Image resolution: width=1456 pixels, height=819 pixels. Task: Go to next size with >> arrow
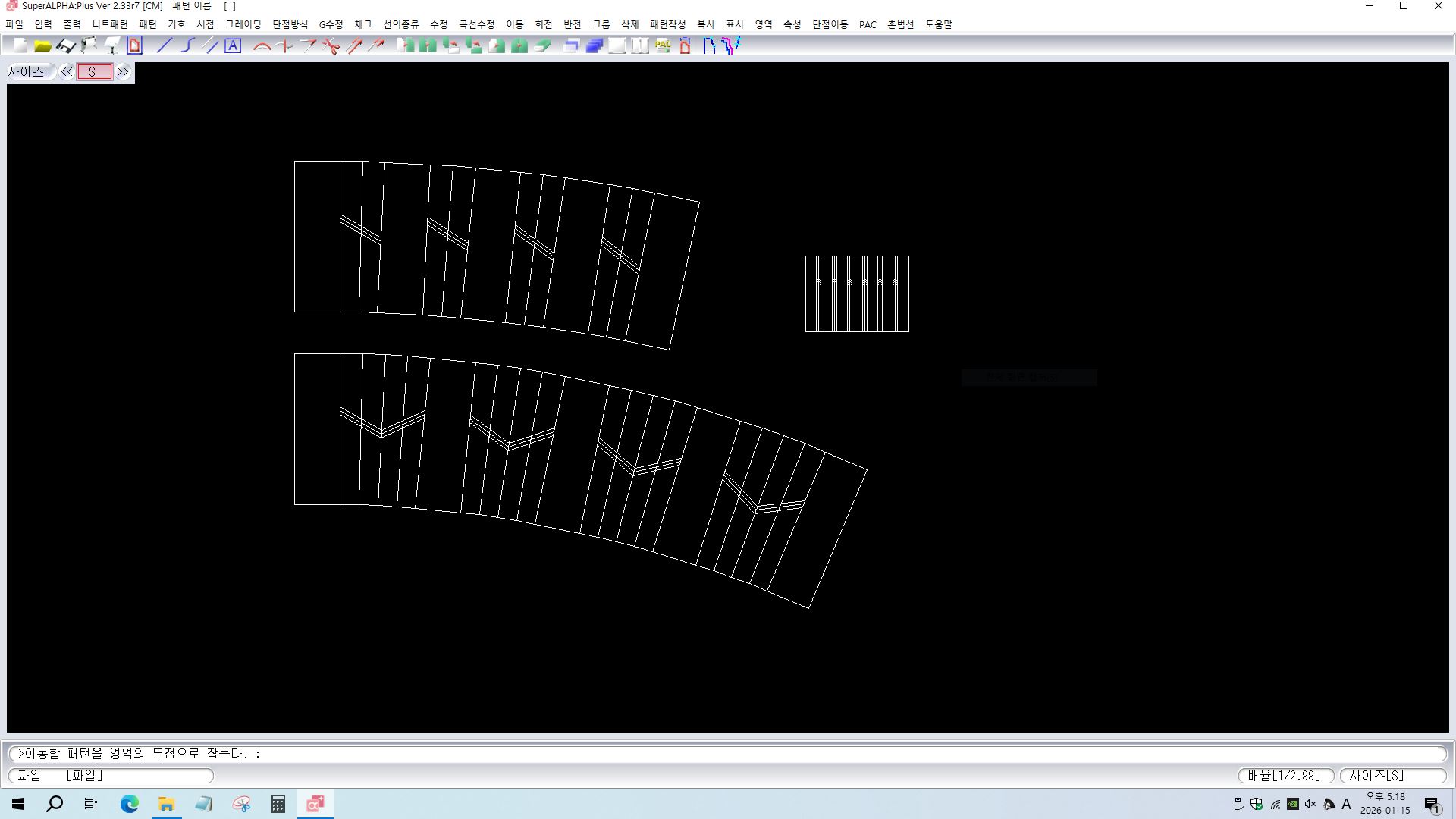[x=123, y=72]
